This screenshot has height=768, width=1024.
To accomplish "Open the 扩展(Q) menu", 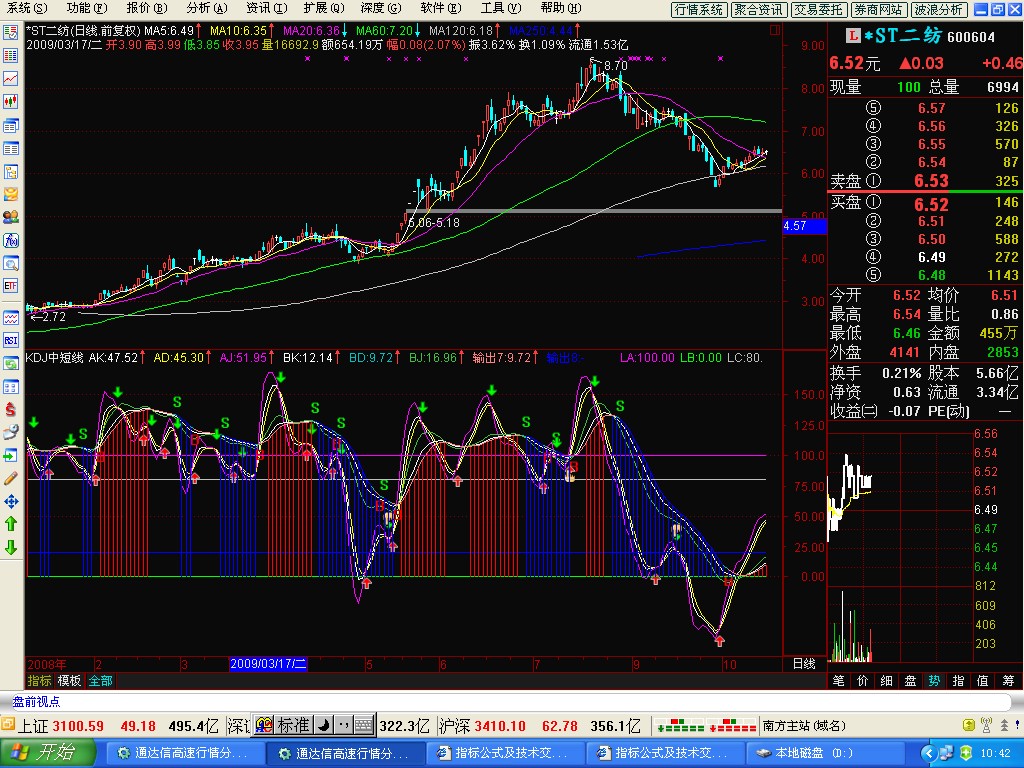I will click(x=324, y=8).
